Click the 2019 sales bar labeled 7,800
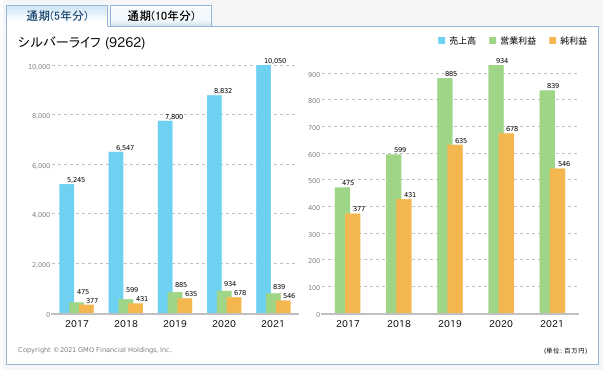603x370 pixels. [165, 217]
